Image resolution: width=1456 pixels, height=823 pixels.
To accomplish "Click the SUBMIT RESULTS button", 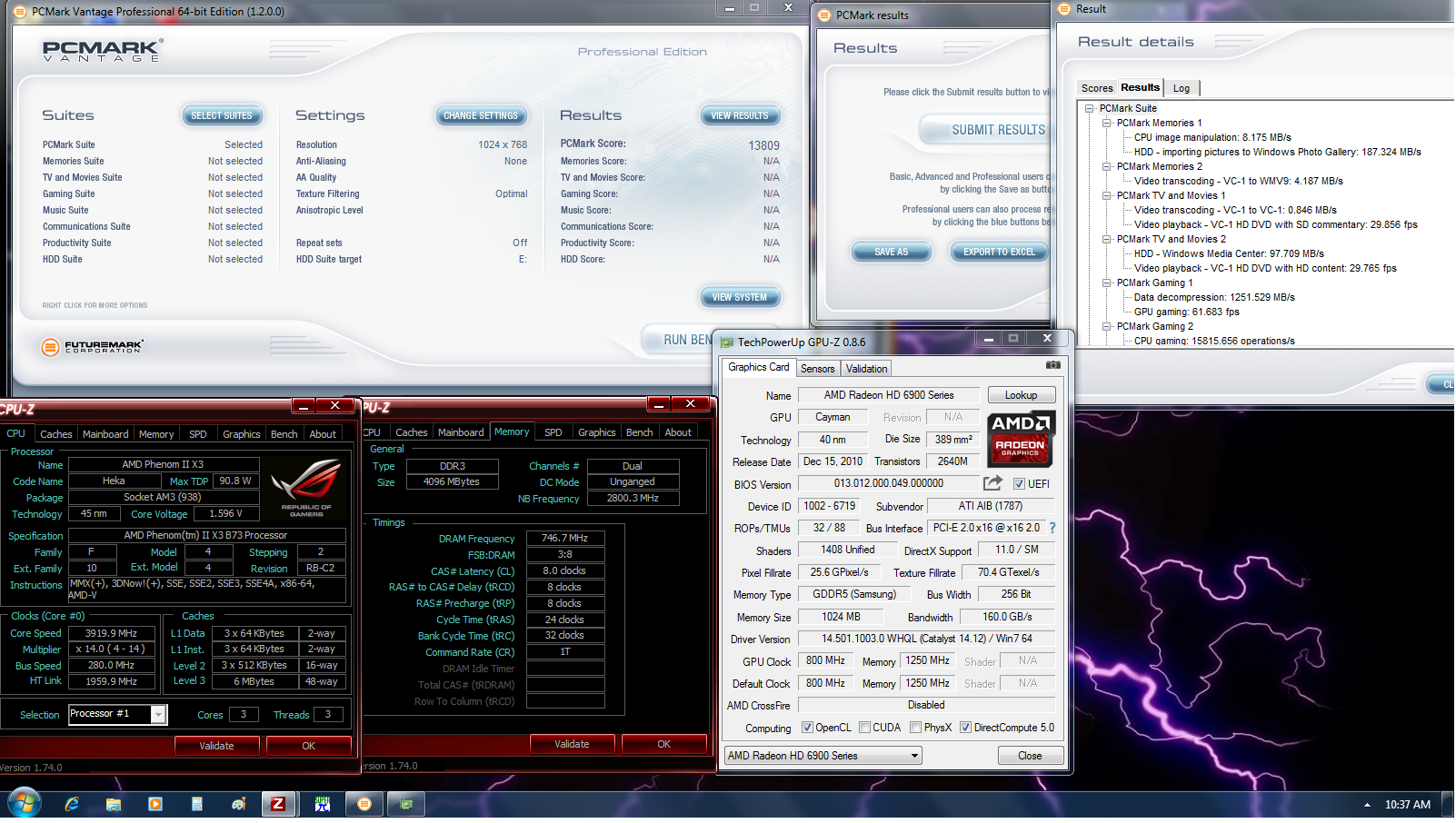I will tap(987, 130).
